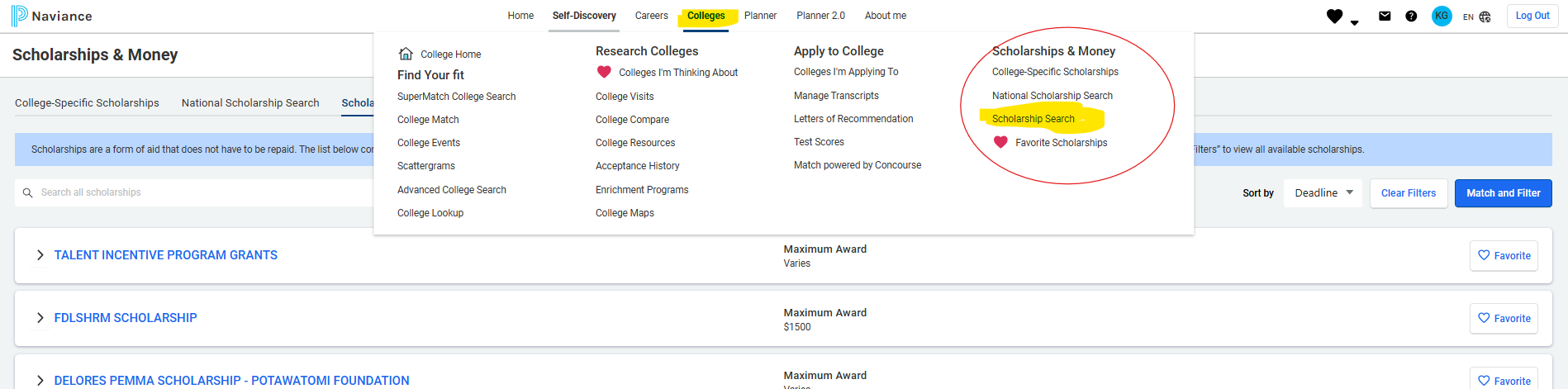The width and height of the screenshot is (1568, 389).
Task: Favorite the Talent Incentive Program Grants scholarship
Action: (1504, 255)
